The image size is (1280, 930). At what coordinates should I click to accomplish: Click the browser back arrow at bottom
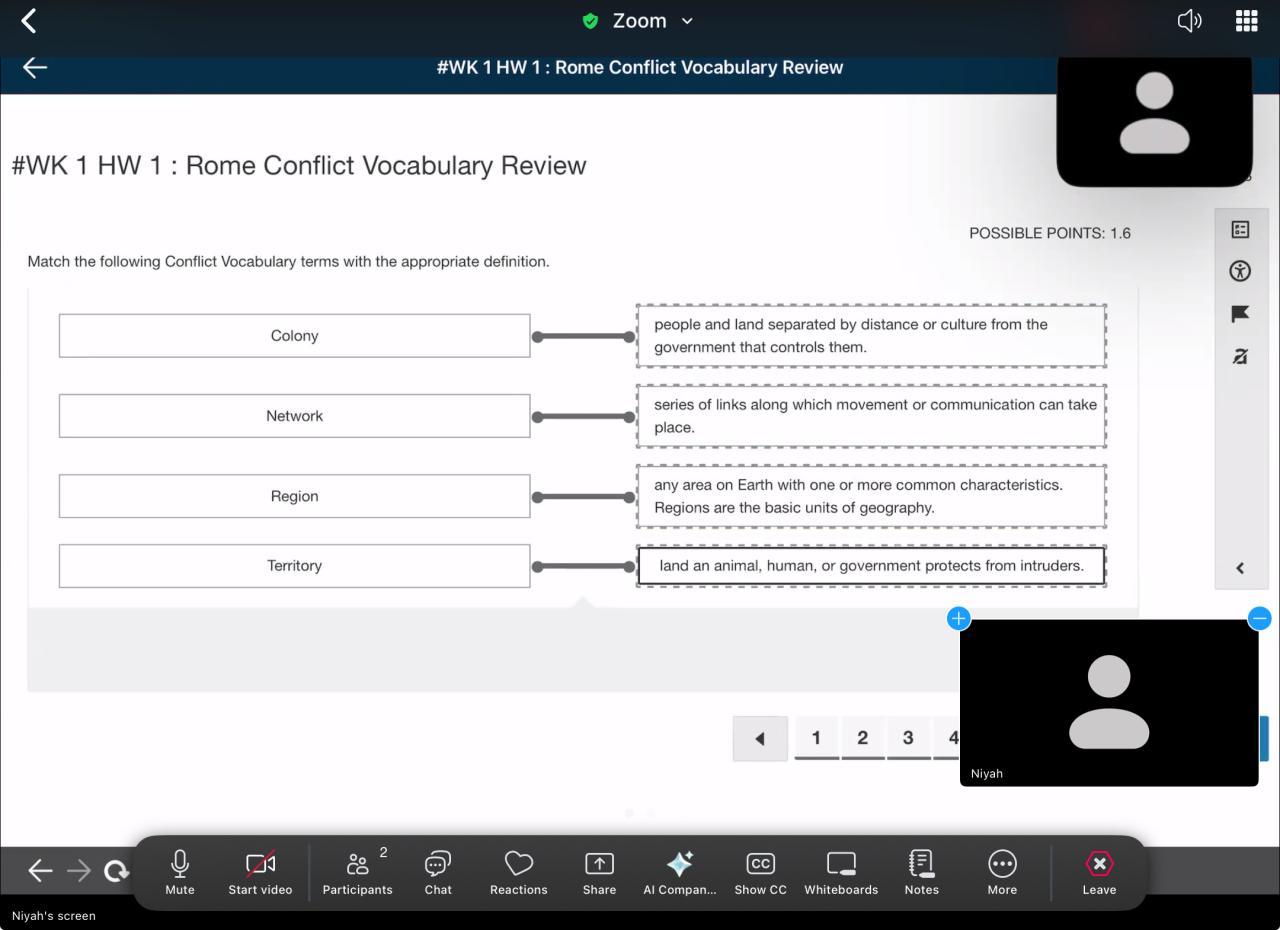40,871
